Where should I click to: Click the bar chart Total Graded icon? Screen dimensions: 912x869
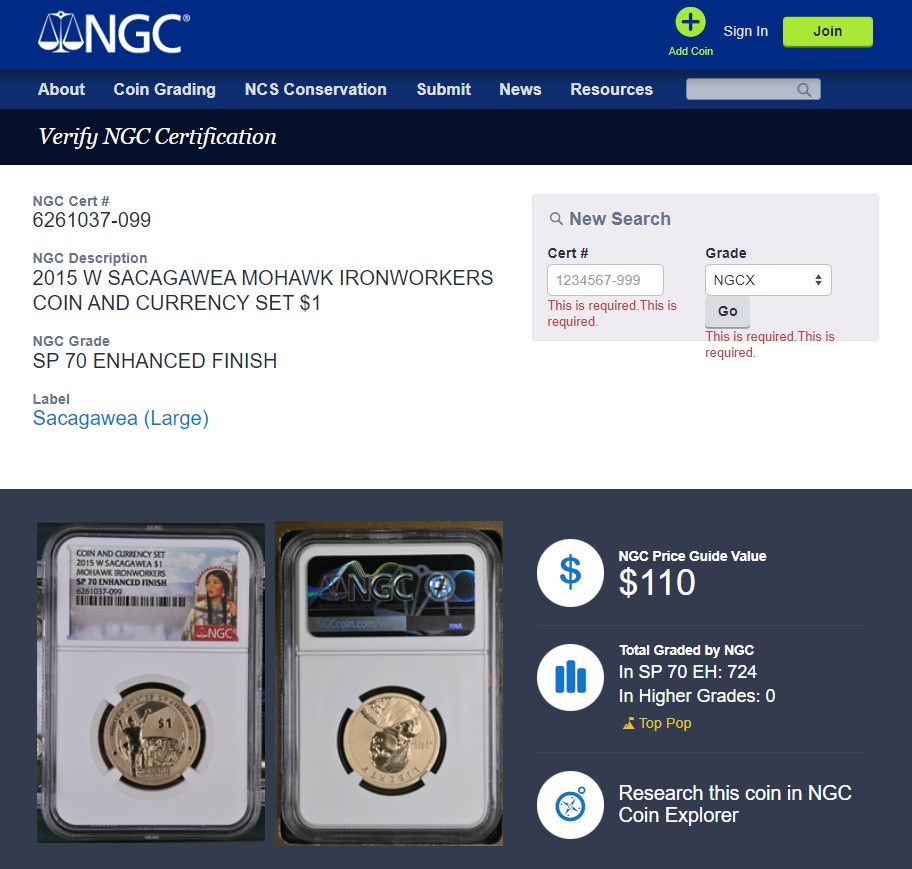(x=570, y=677)
